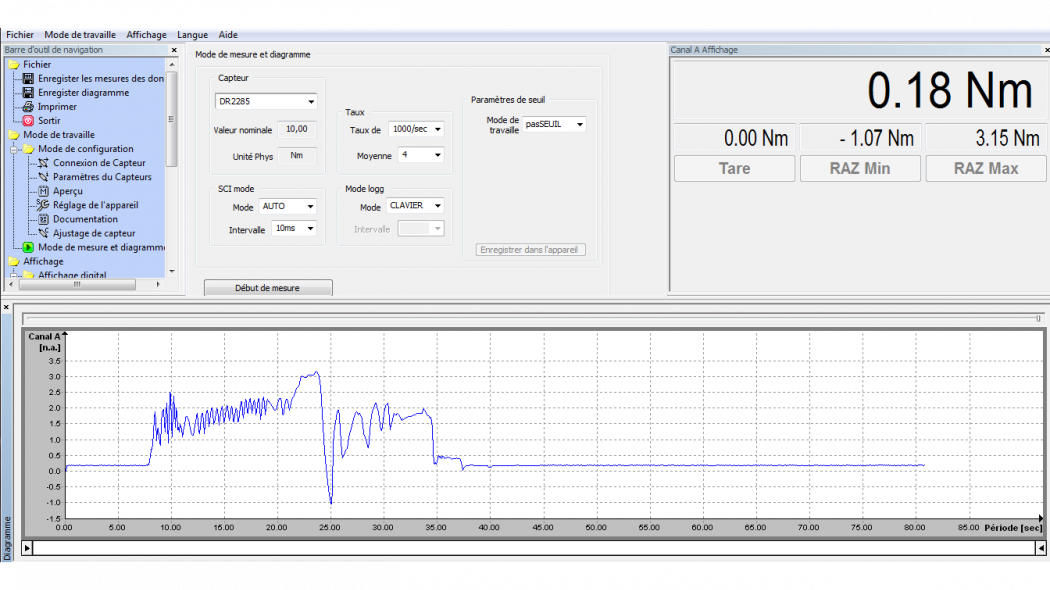Screen dimensions: 1050x590
Task: Click the printer icon next to Imprimer
Action: pyautogui.click(x=28, y=106)
